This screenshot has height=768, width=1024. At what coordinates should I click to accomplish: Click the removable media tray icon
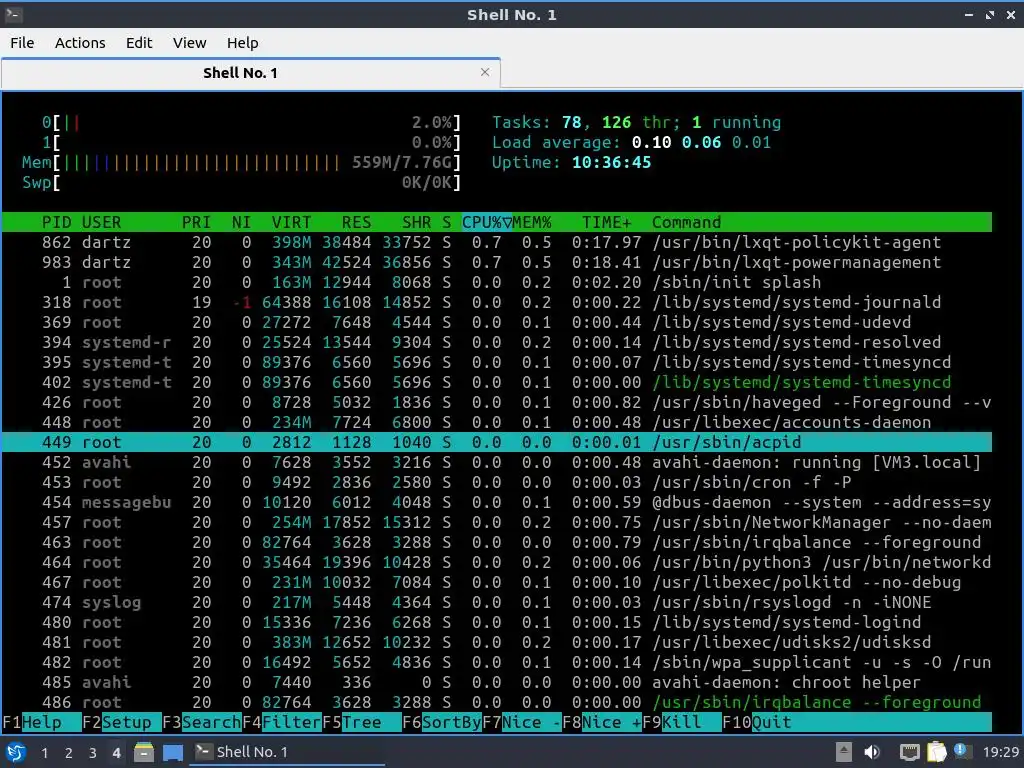(844, 752)
